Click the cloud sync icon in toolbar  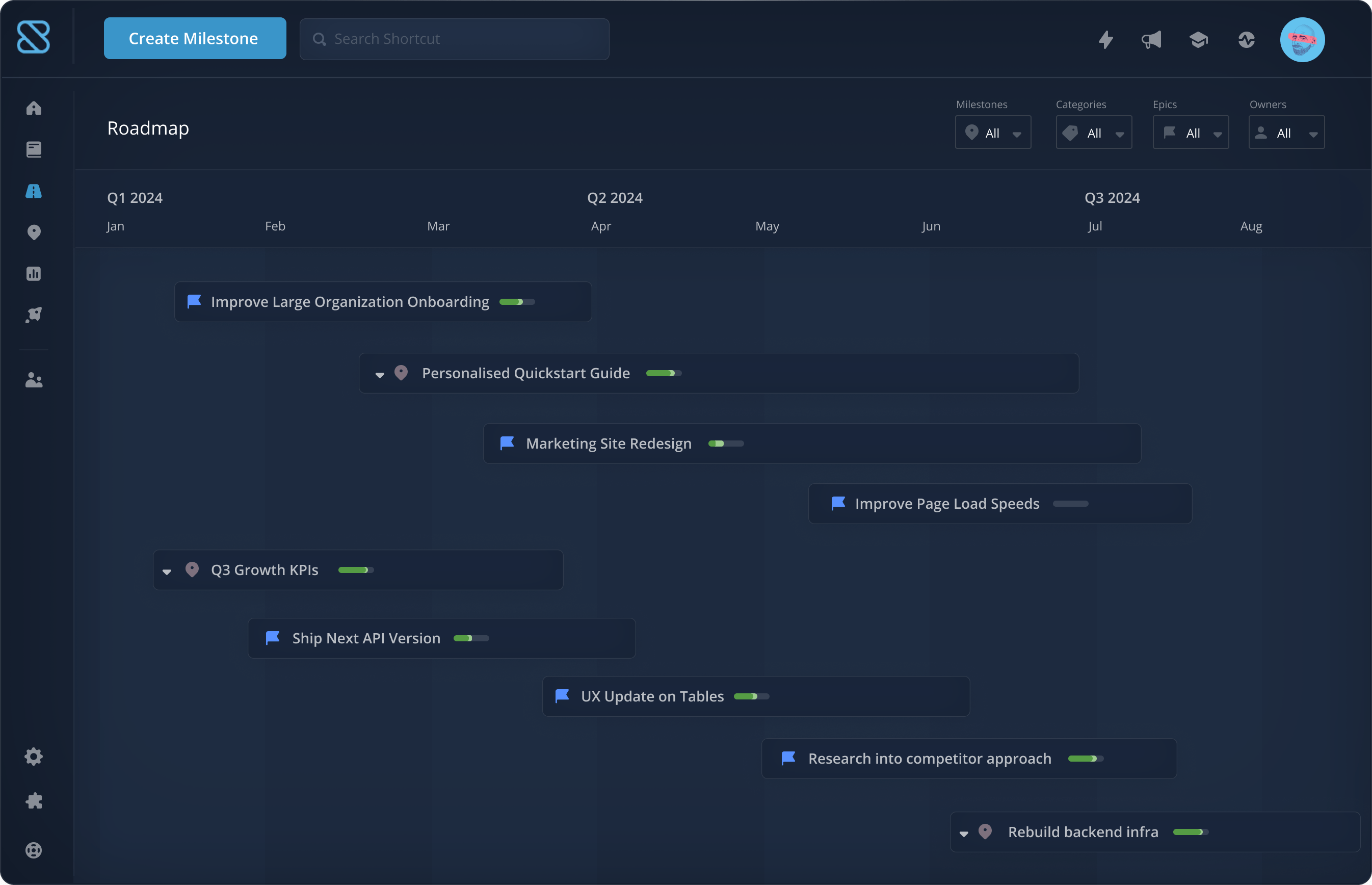point(1246,39)
